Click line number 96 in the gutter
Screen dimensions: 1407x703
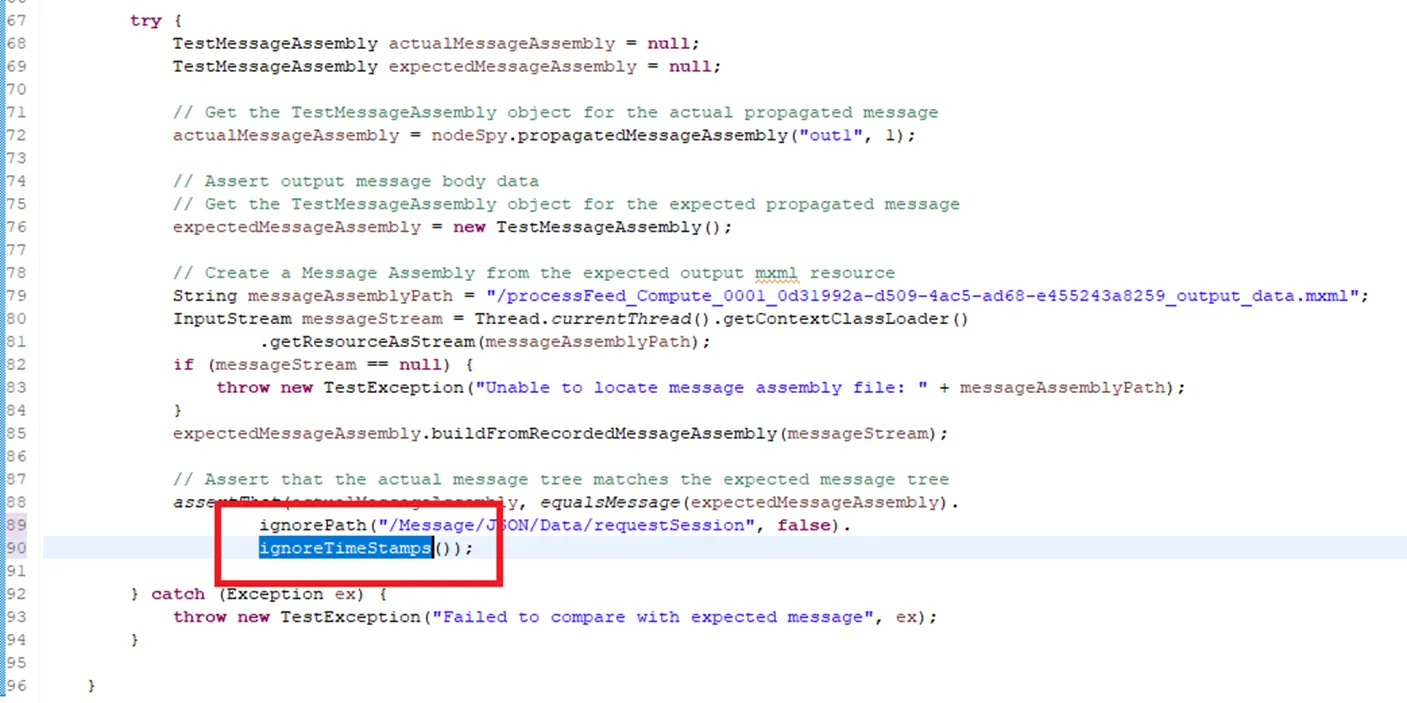(17, 687)
